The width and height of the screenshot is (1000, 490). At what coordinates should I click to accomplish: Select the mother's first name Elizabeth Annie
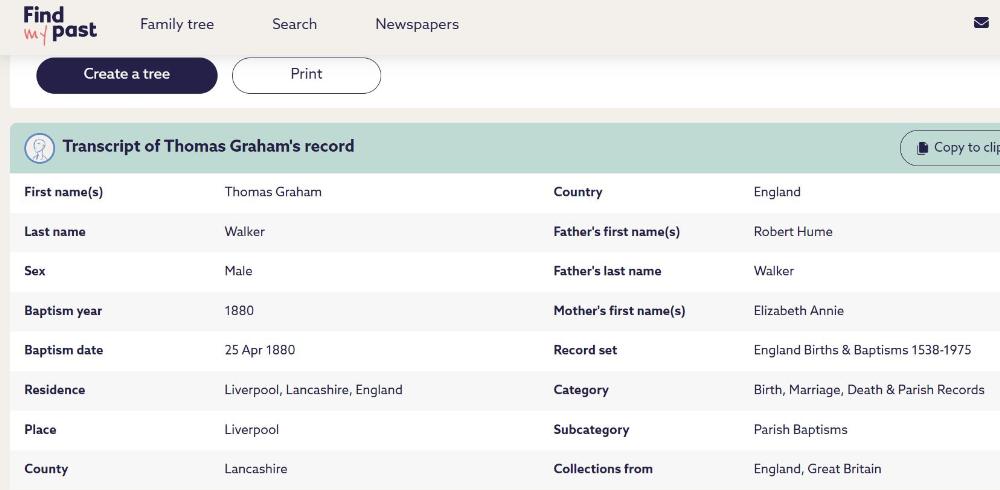click(x=799, y=311)
